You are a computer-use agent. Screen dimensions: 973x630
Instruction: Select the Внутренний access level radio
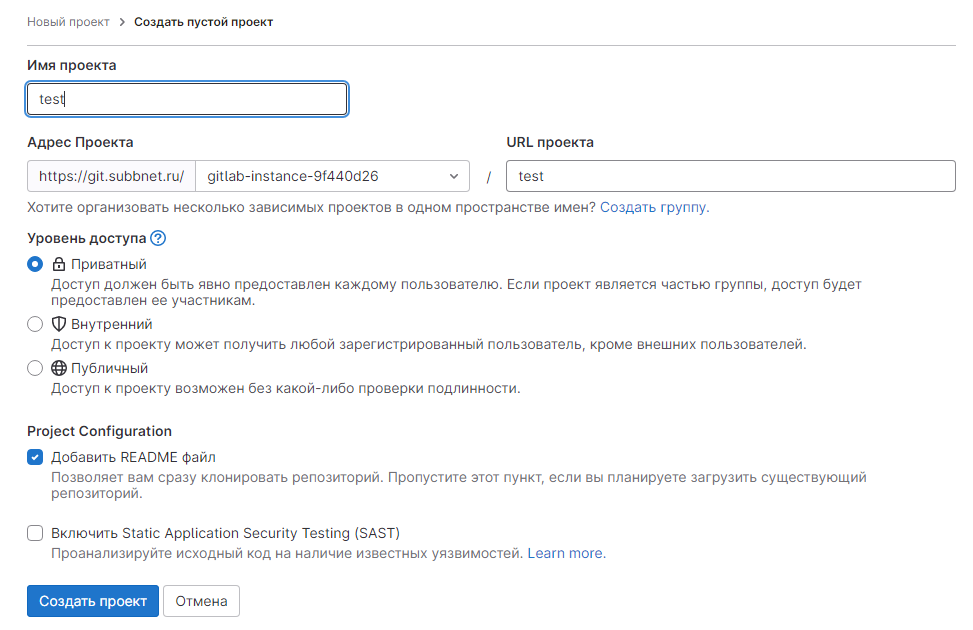click(35, 324)
